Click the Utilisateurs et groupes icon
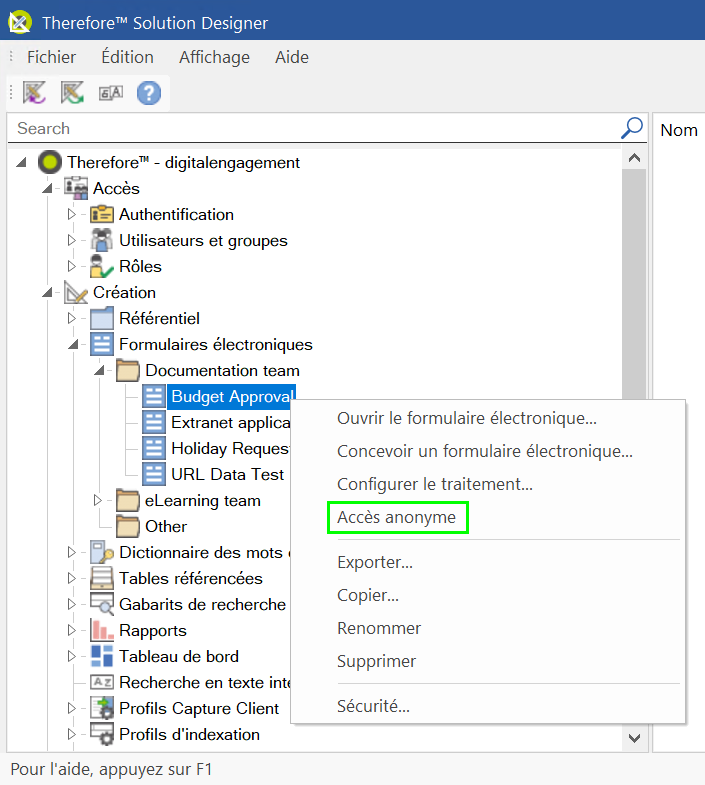 coord(102,240)
